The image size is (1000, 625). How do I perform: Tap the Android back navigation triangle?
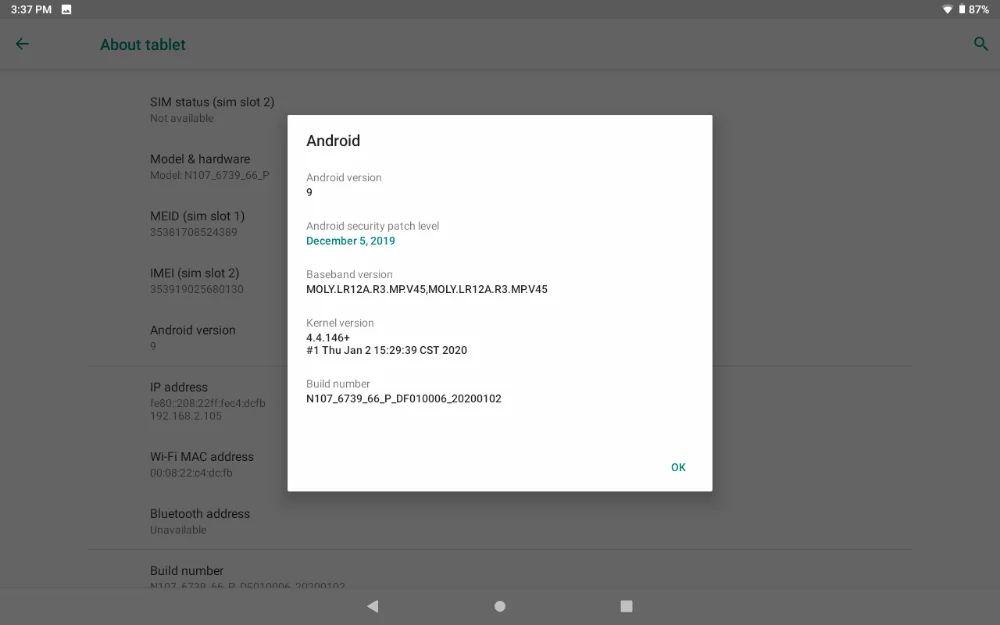(x=373, y=606)
